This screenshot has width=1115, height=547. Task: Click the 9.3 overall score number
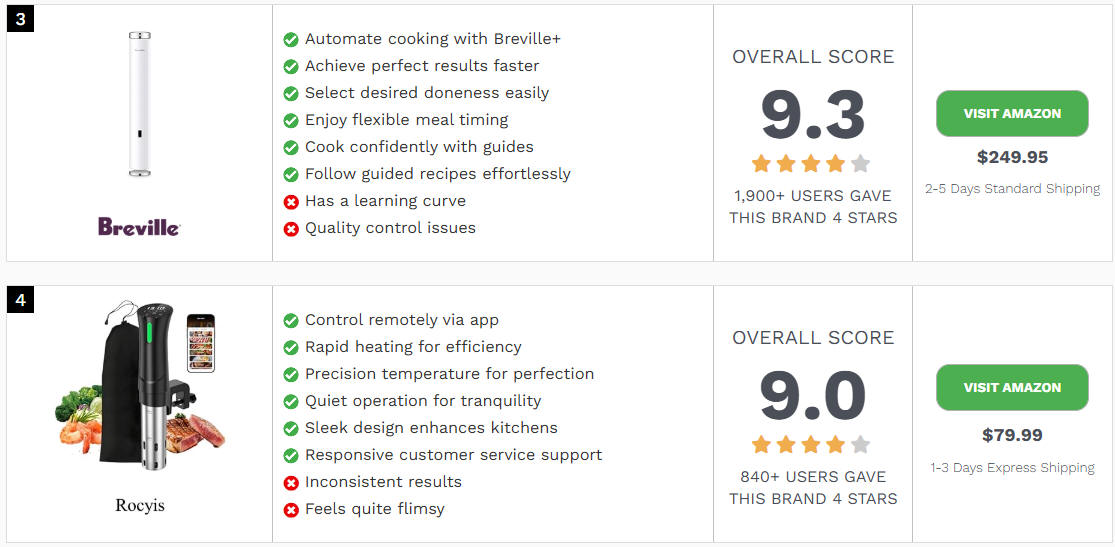pos(813,115)
